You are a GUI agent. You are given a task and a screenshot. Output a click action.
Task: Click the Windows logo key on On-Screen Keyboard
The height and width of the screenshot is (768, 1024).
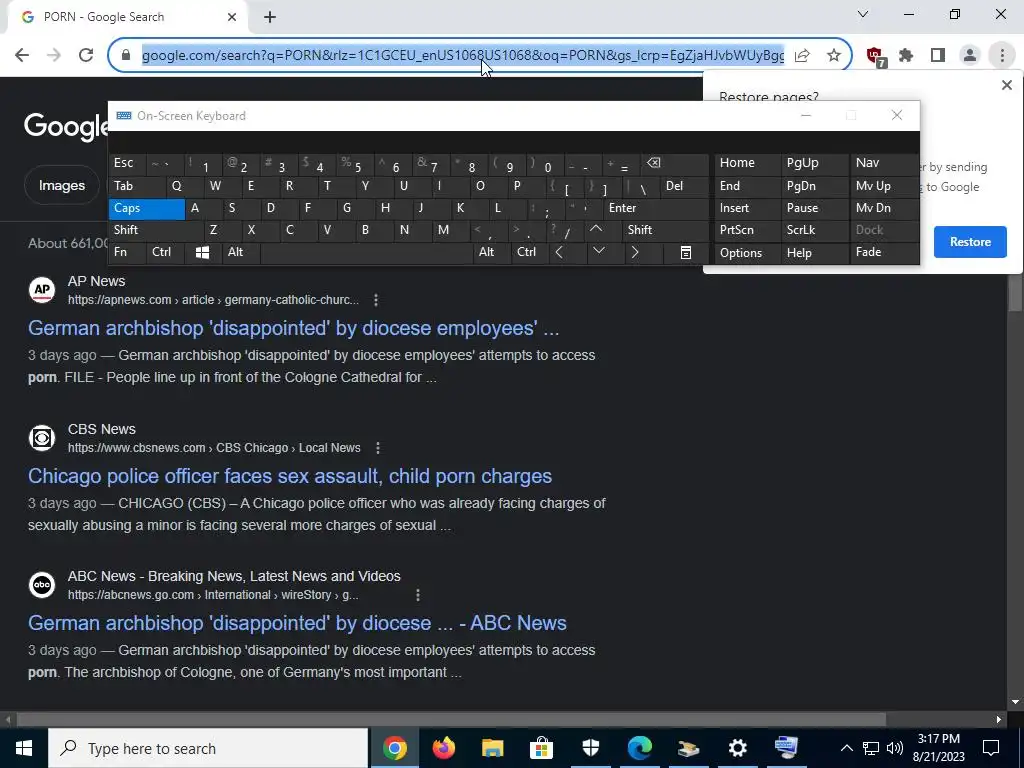[x=202, y=253]
